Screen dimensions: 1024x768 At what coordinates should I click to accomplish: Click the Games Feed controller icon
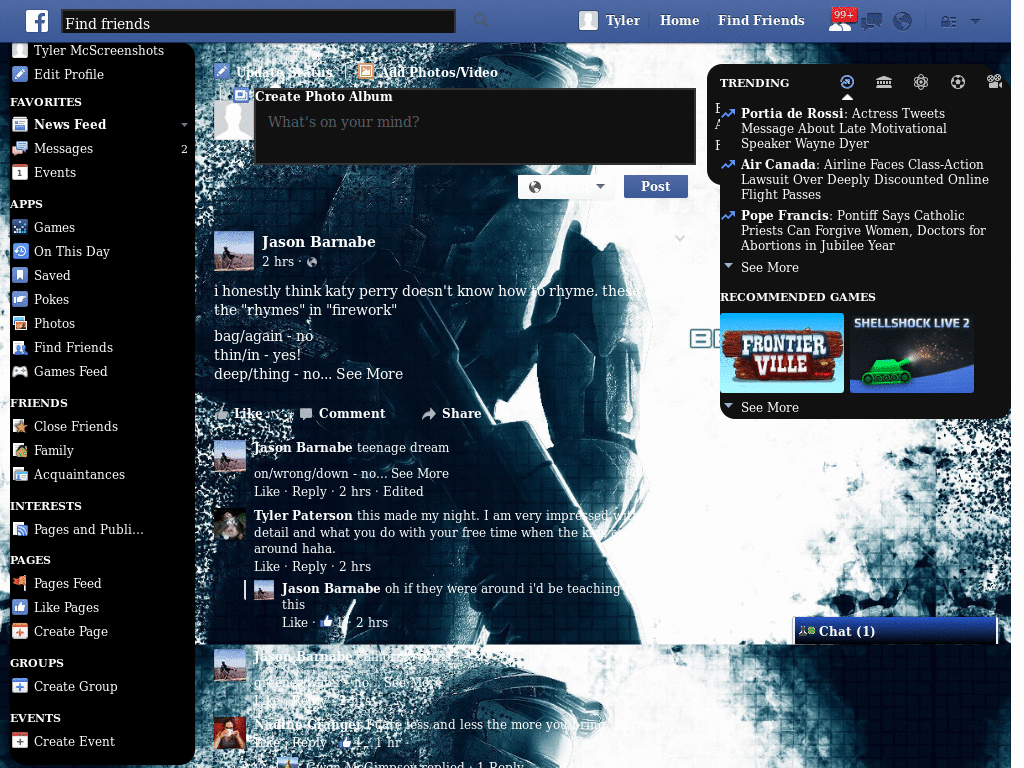click(x=20, y=372)
